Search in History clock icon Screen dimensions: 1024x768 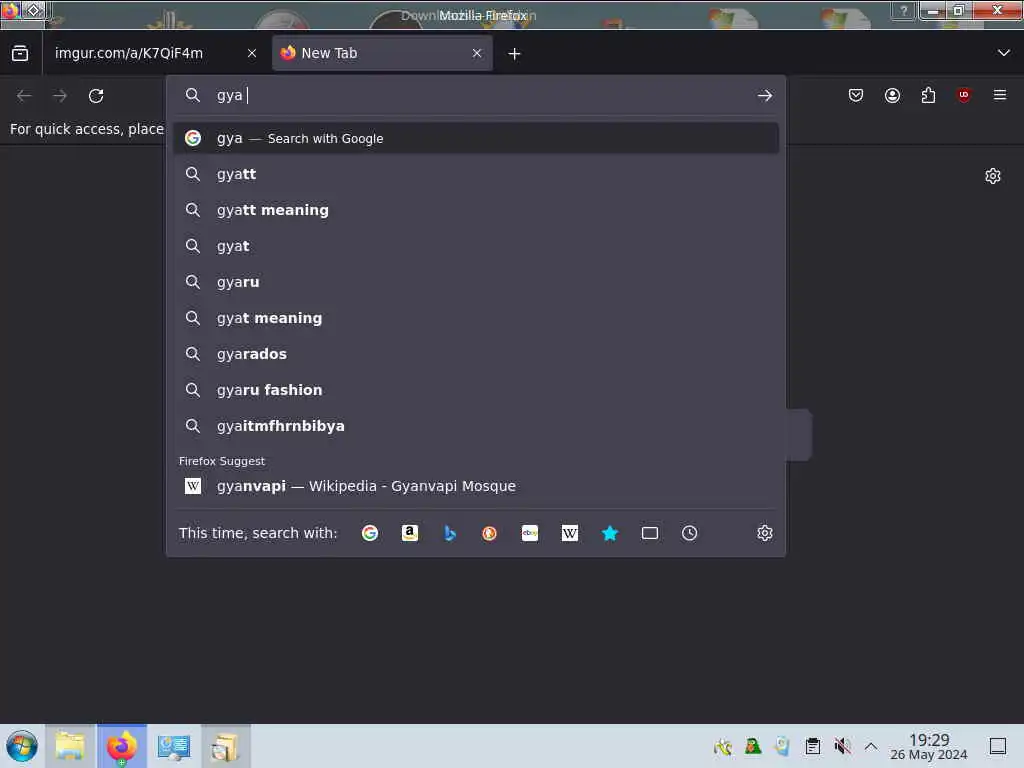690,534
